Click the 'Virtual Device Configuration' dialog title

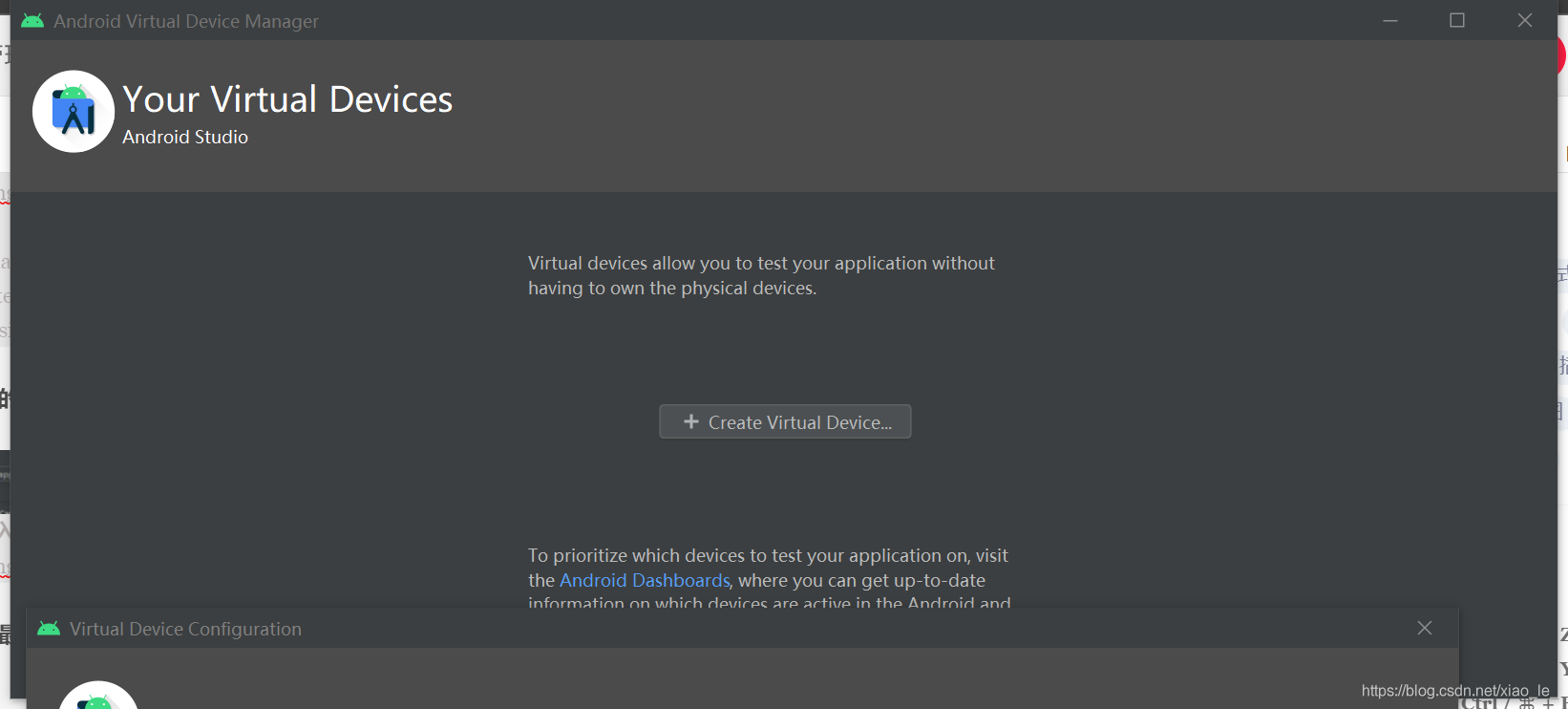(185, 629)
